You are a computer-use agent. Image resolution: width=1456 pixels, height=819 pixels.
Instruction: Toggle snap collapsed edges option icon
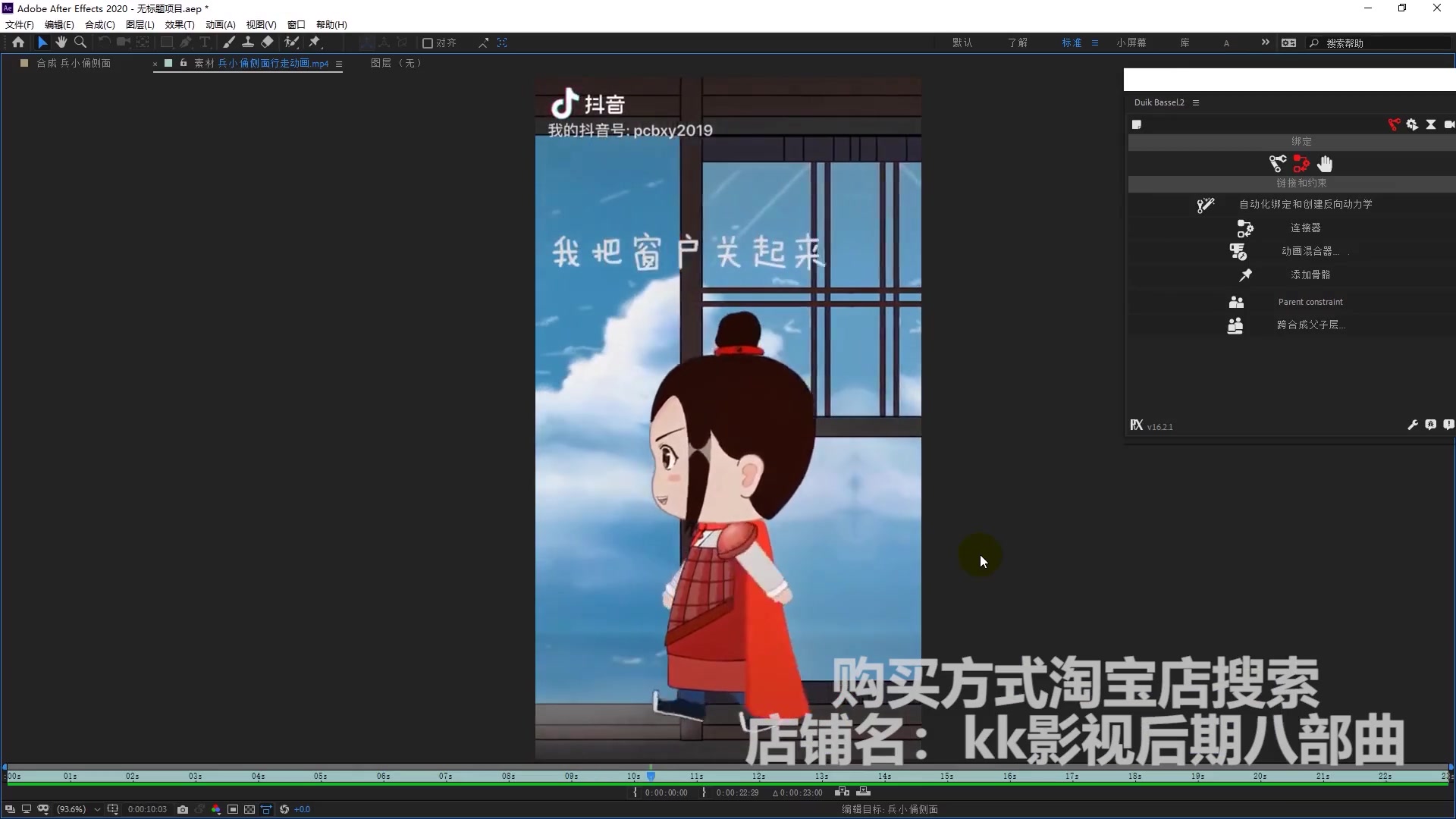coord(483,43)
